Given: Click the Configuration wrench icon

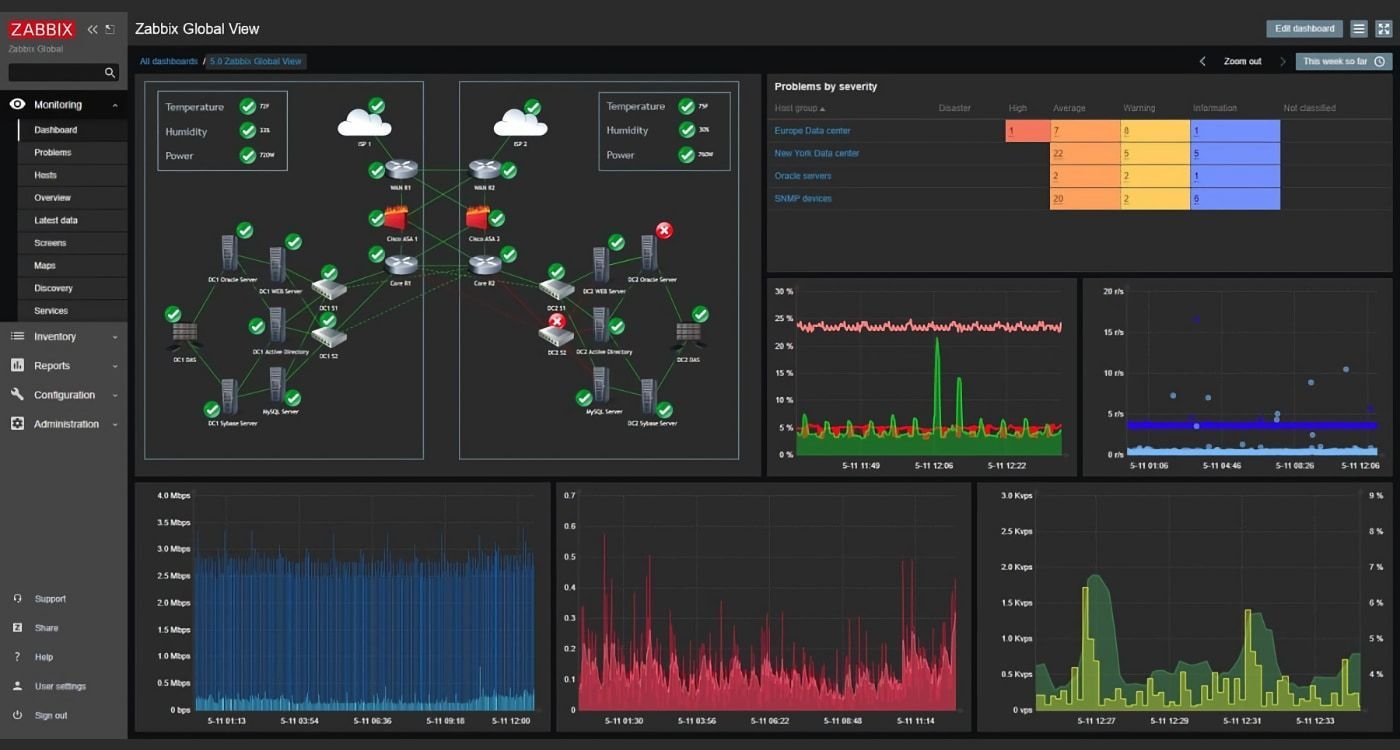Looking at the screenshot, I should click(16, 395).
